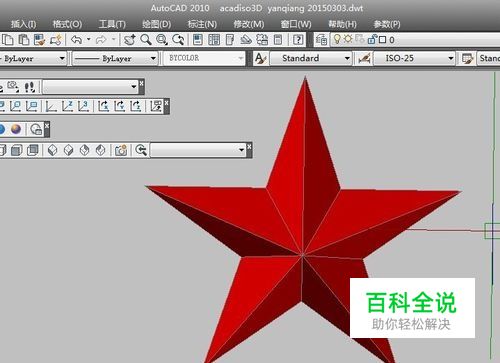Viewport: 500px width, 363px height.
Task: Open the empty dropdown beside footprints icon
Action: [90, 87]
